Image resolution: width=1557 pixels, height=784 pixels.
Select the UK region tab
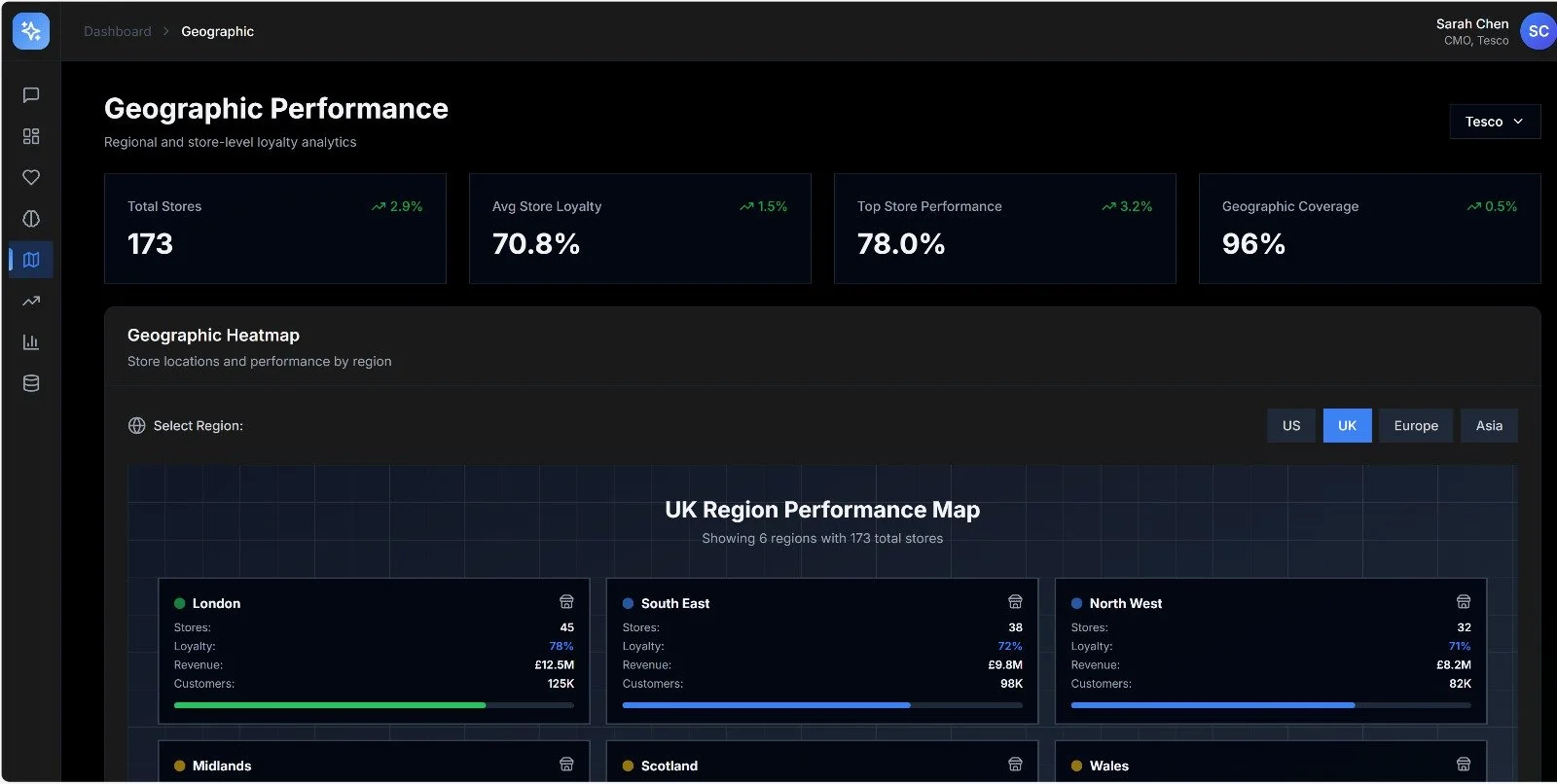pos(1347,426)
